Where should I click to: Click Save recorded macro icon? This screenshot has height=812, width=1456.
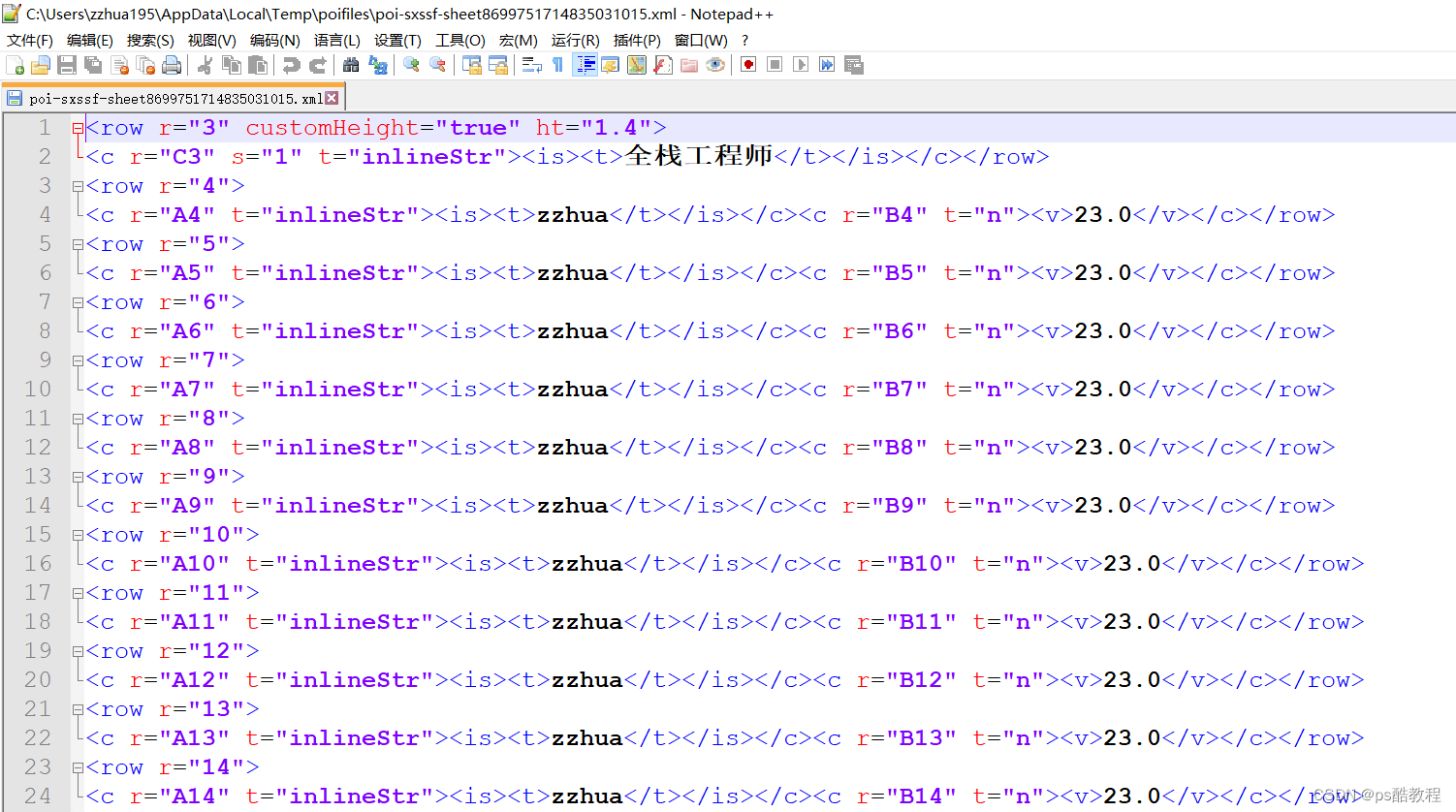854,65
